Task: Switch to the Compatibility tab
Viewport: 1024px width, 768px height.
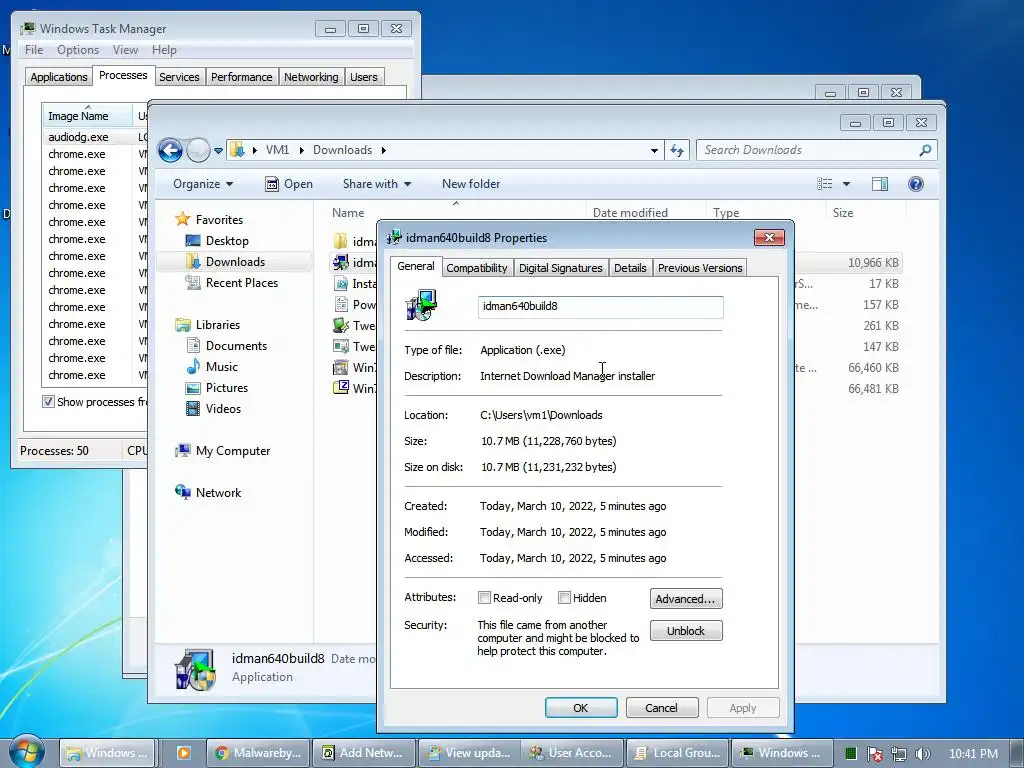Action: 477,268
